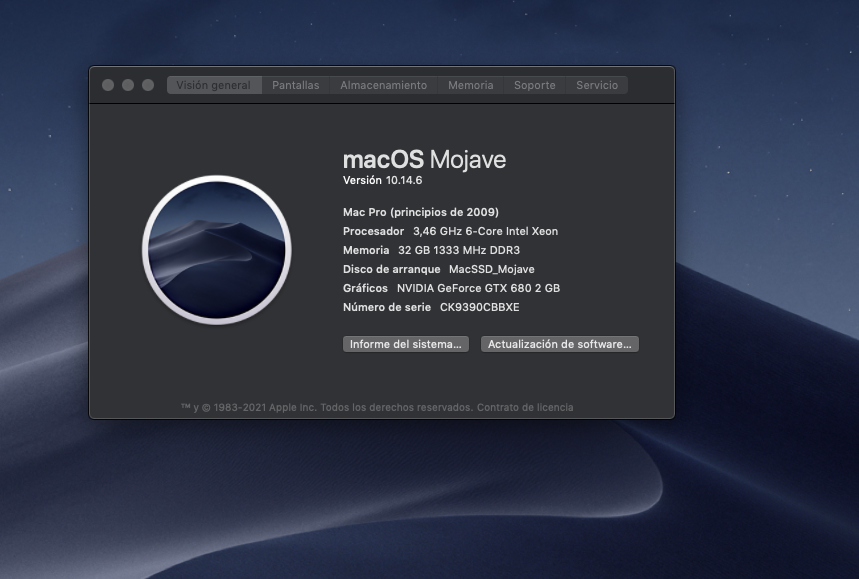Show the Servicio tab
859x579 pixels.
pos(597,85)
